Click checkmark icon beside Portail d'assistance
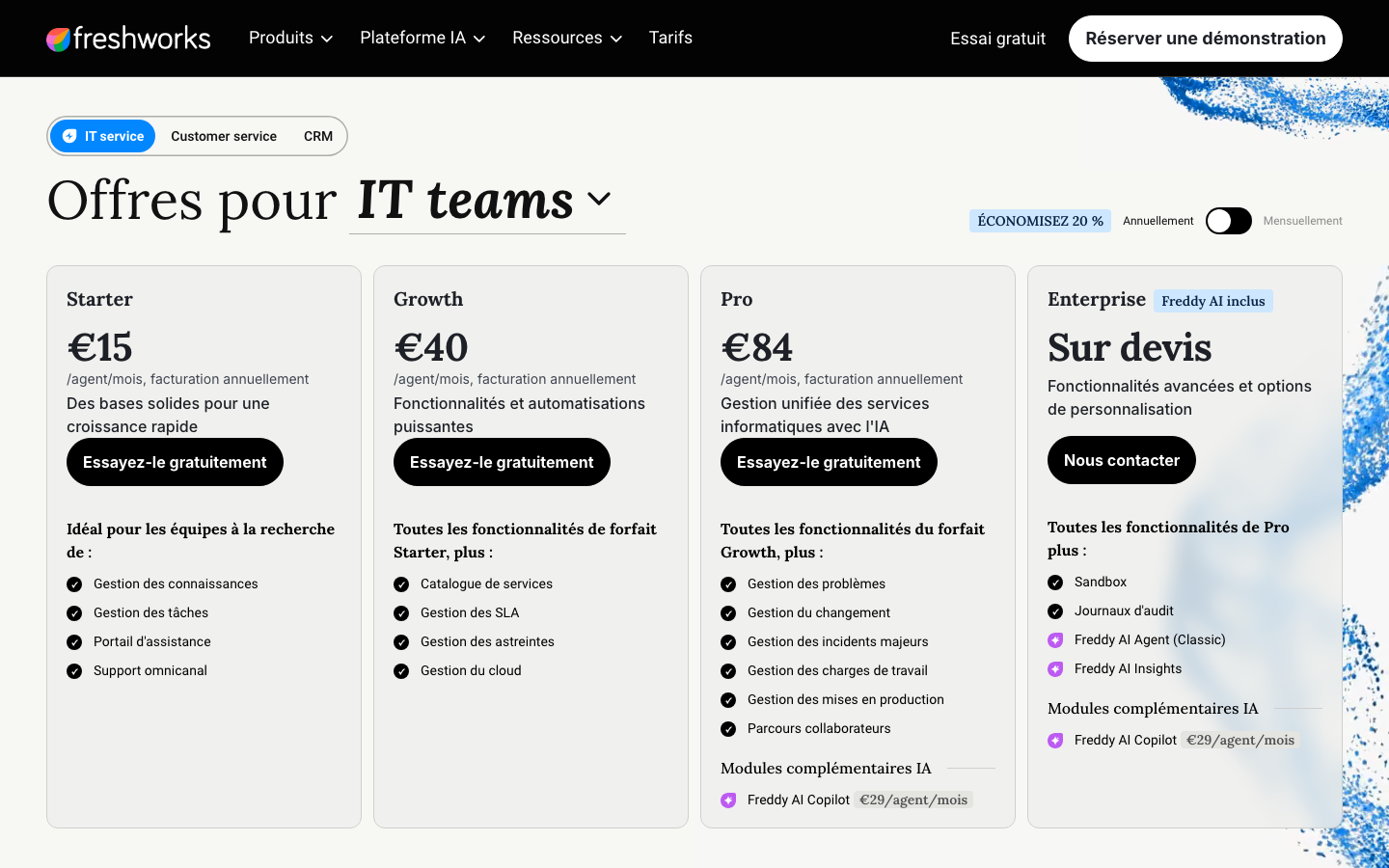1389x868 pixels. (74, 642)
